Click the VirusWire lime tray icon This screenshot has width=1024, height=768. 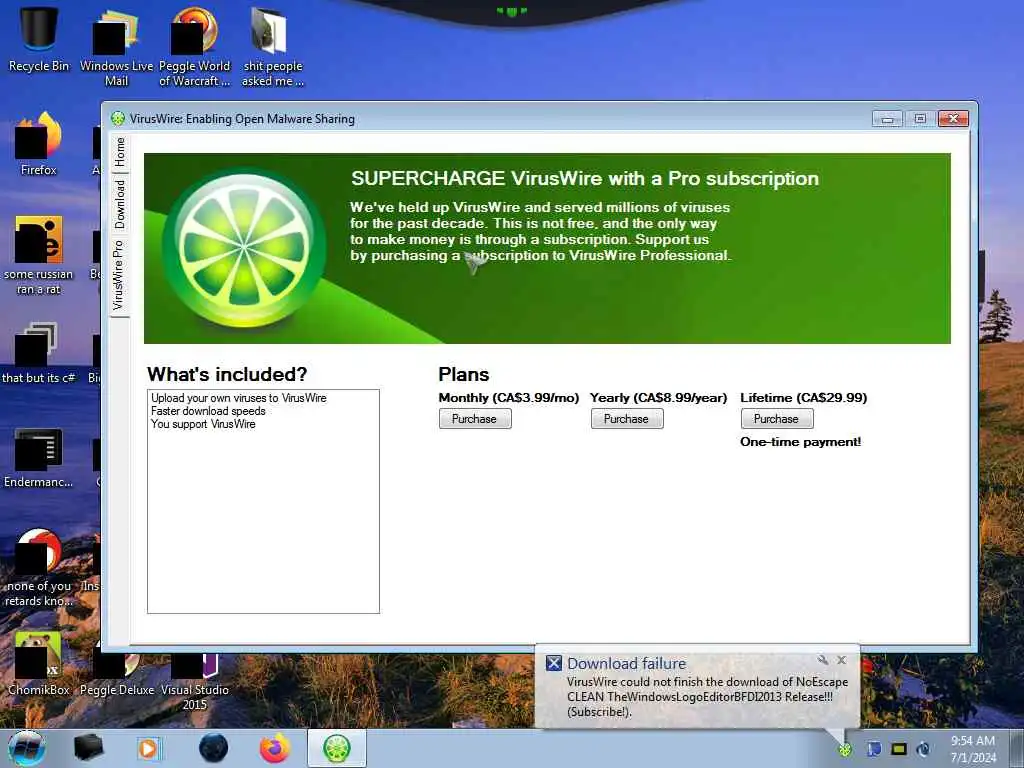(845, 749)
